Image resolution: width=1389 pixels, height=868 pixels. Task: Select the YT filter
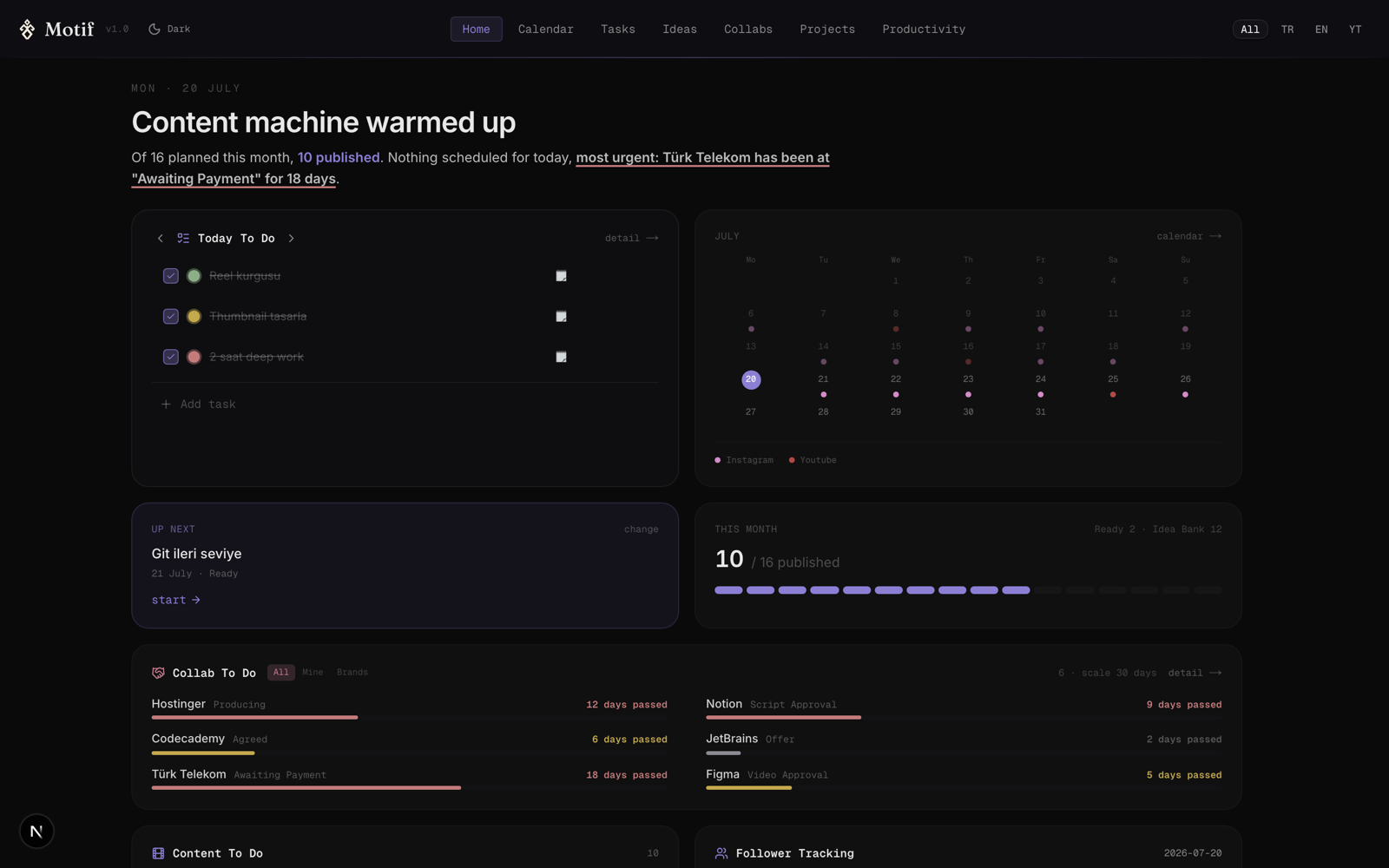coord(1355,30)
